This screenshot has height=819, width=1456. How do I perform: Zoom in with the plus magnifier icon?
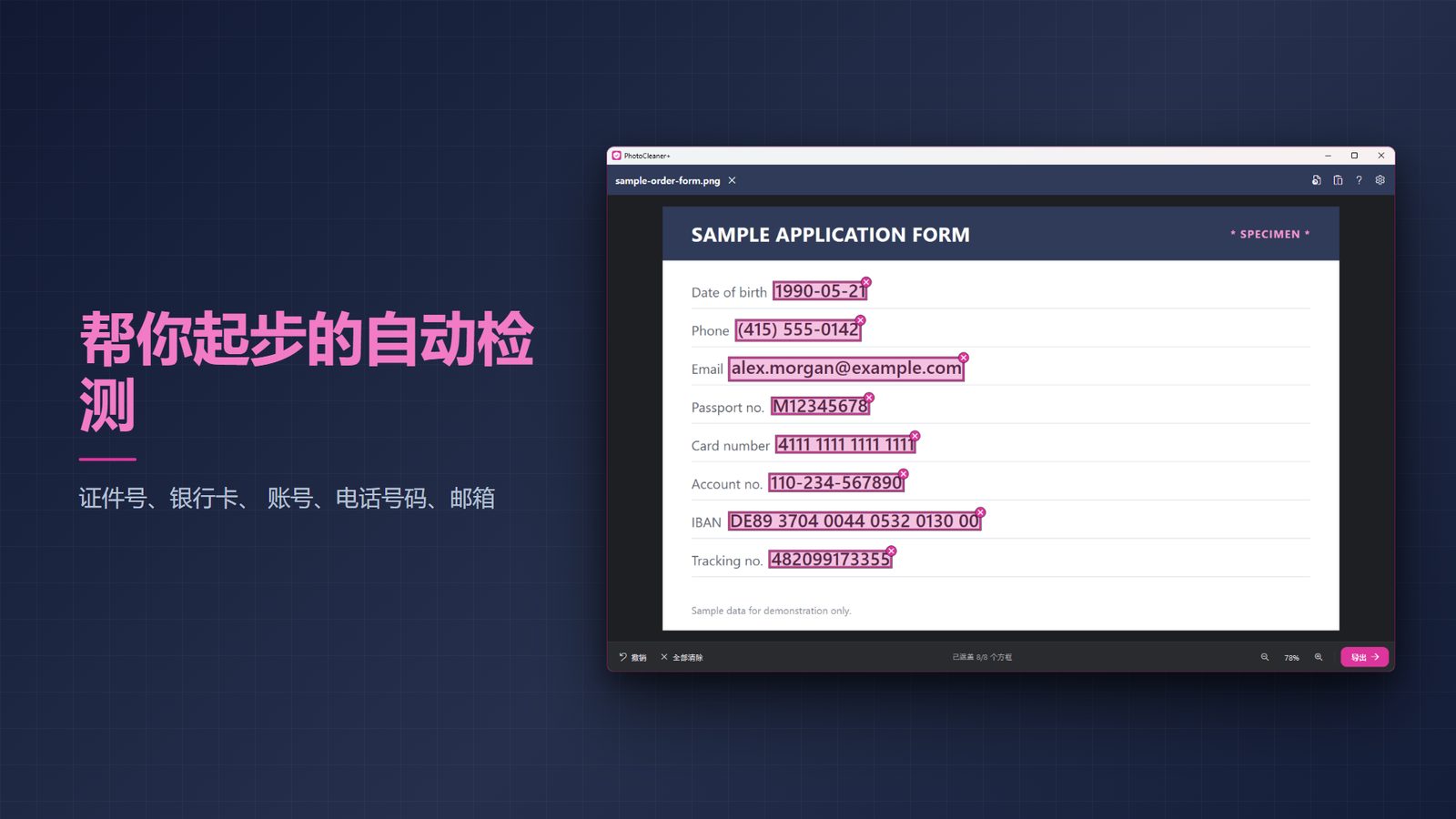pos(1319,657)
